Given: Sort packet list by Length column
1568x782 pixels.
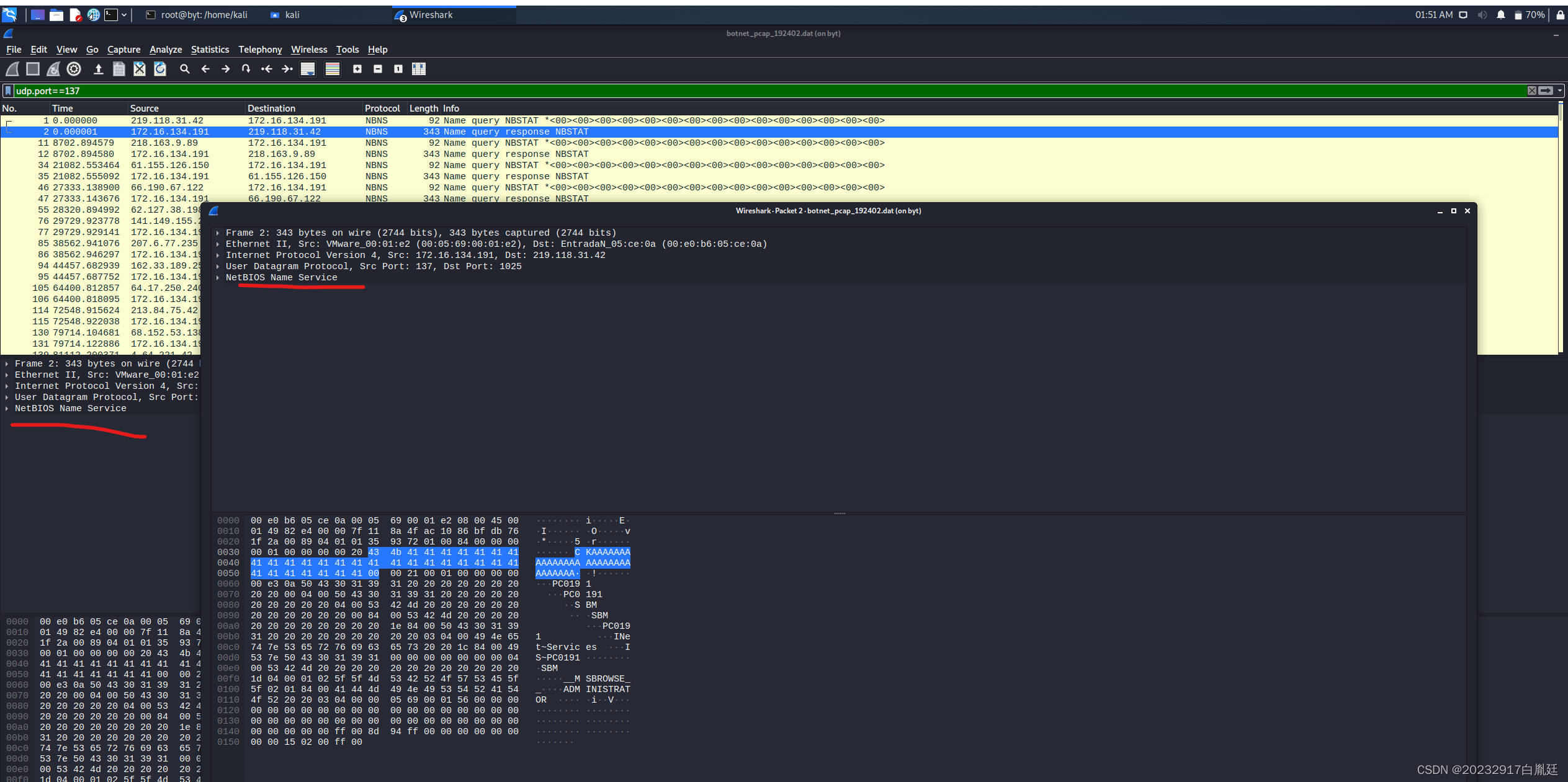Looking at the screenshot, I should click(x=424, y=109).
